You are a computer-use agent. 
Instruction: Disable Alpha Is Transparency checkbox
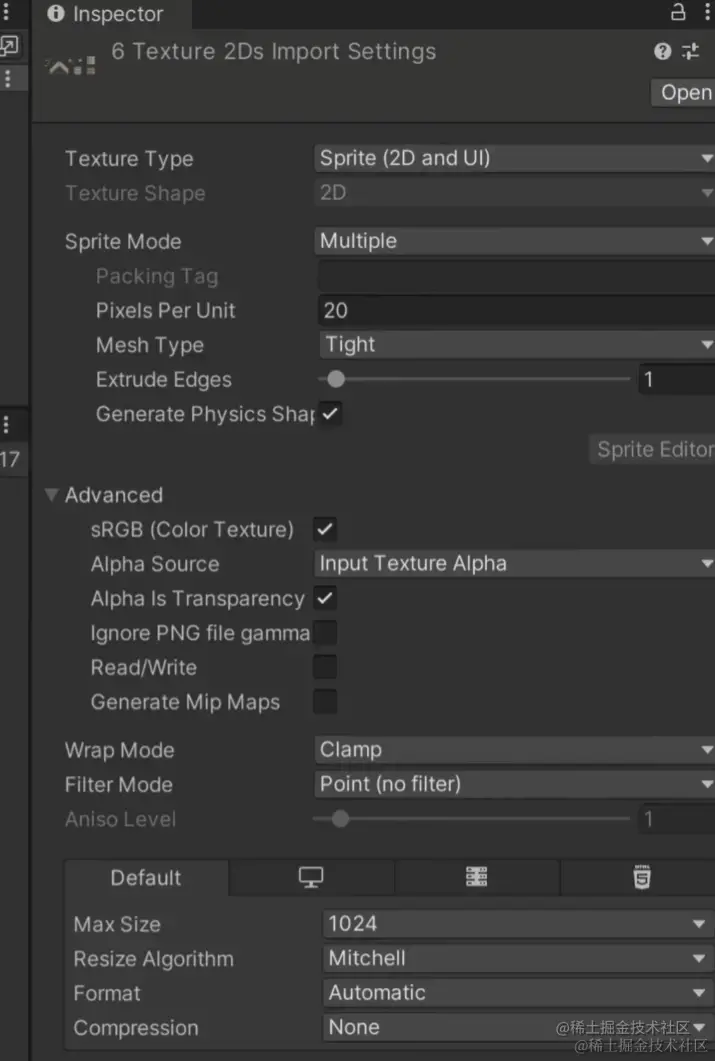[325, 598]
